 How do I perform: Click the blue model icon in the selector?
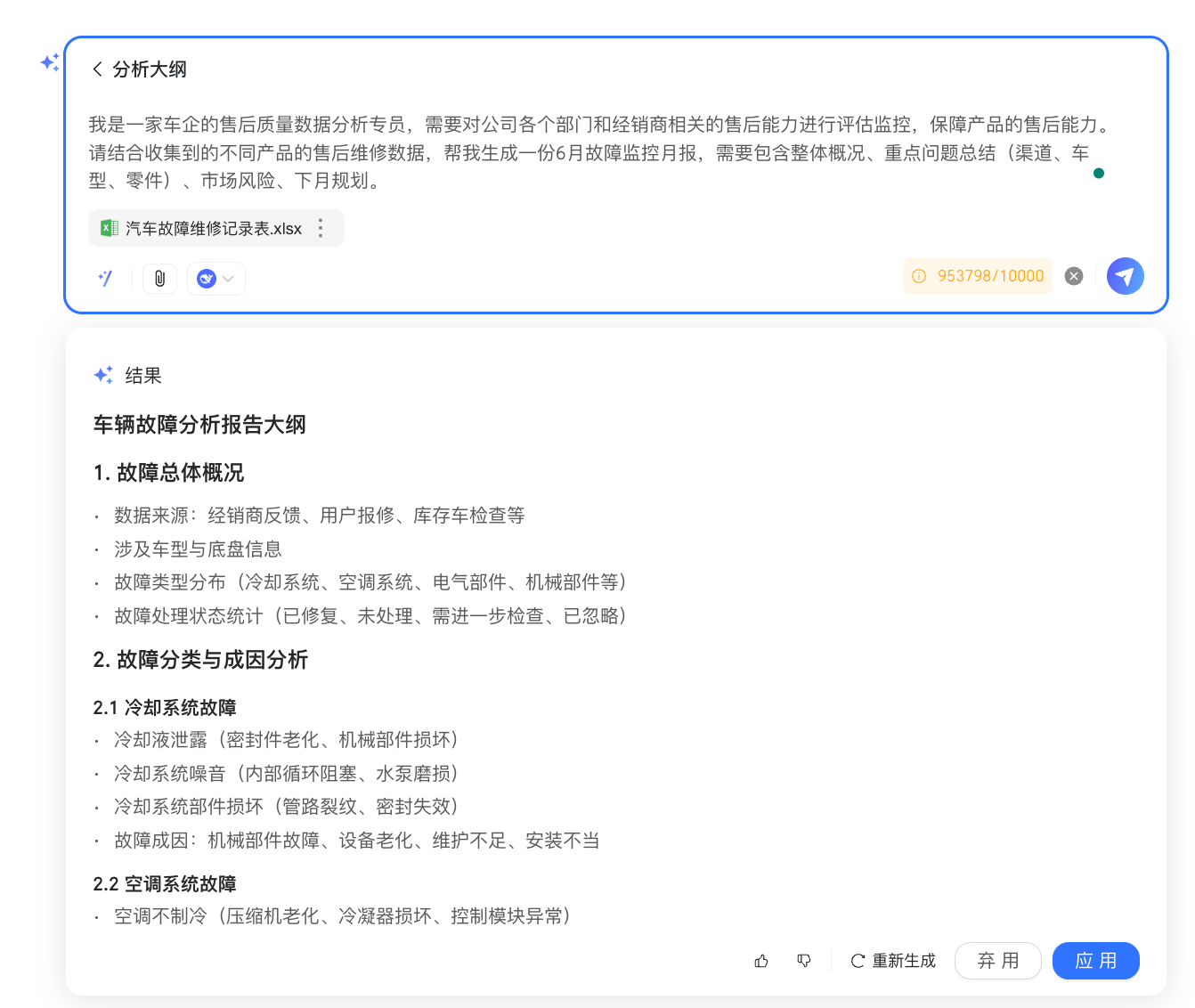pyautogui.click(x=206, y=278)
